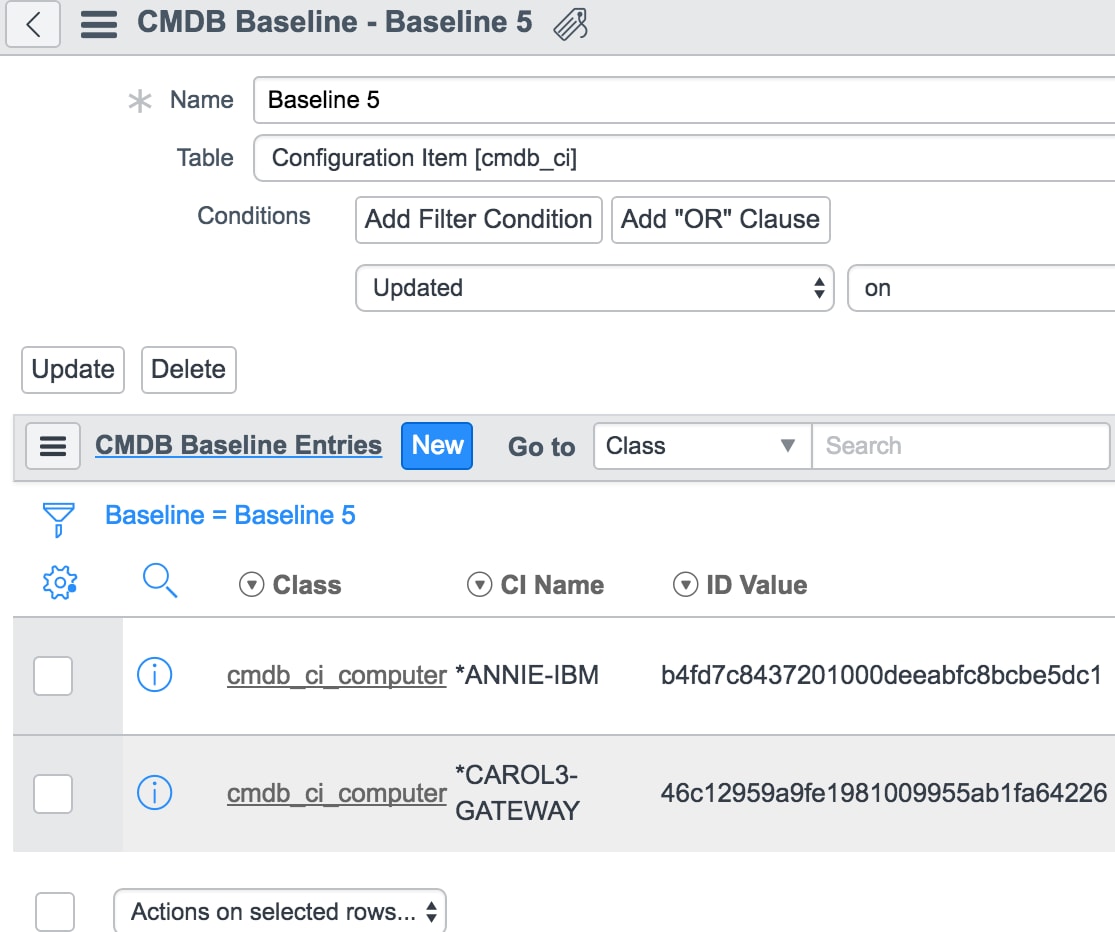Open the 'on' operator dropdown
The width and height of the screenshot is (1115, 932).
981,288
